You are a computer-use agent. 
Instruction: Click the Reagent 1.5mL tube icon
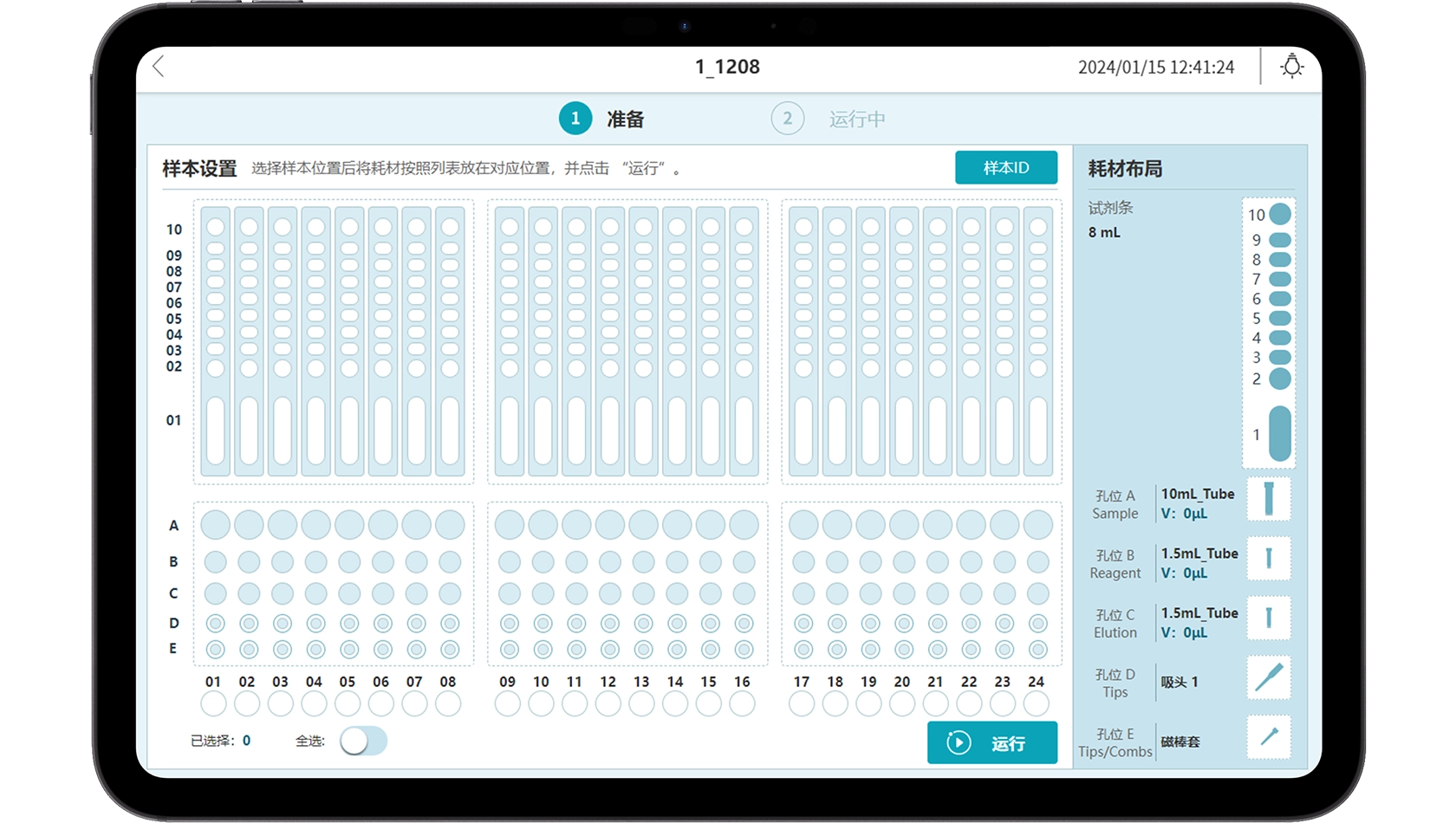[1269, 559]
